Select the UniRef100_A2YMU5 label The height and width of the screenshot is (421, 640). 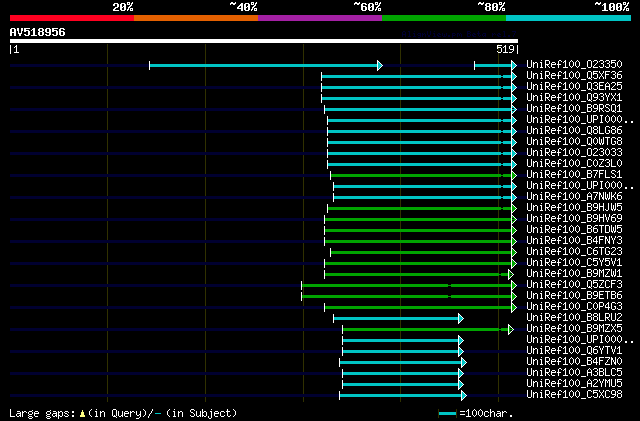(574, 384)
